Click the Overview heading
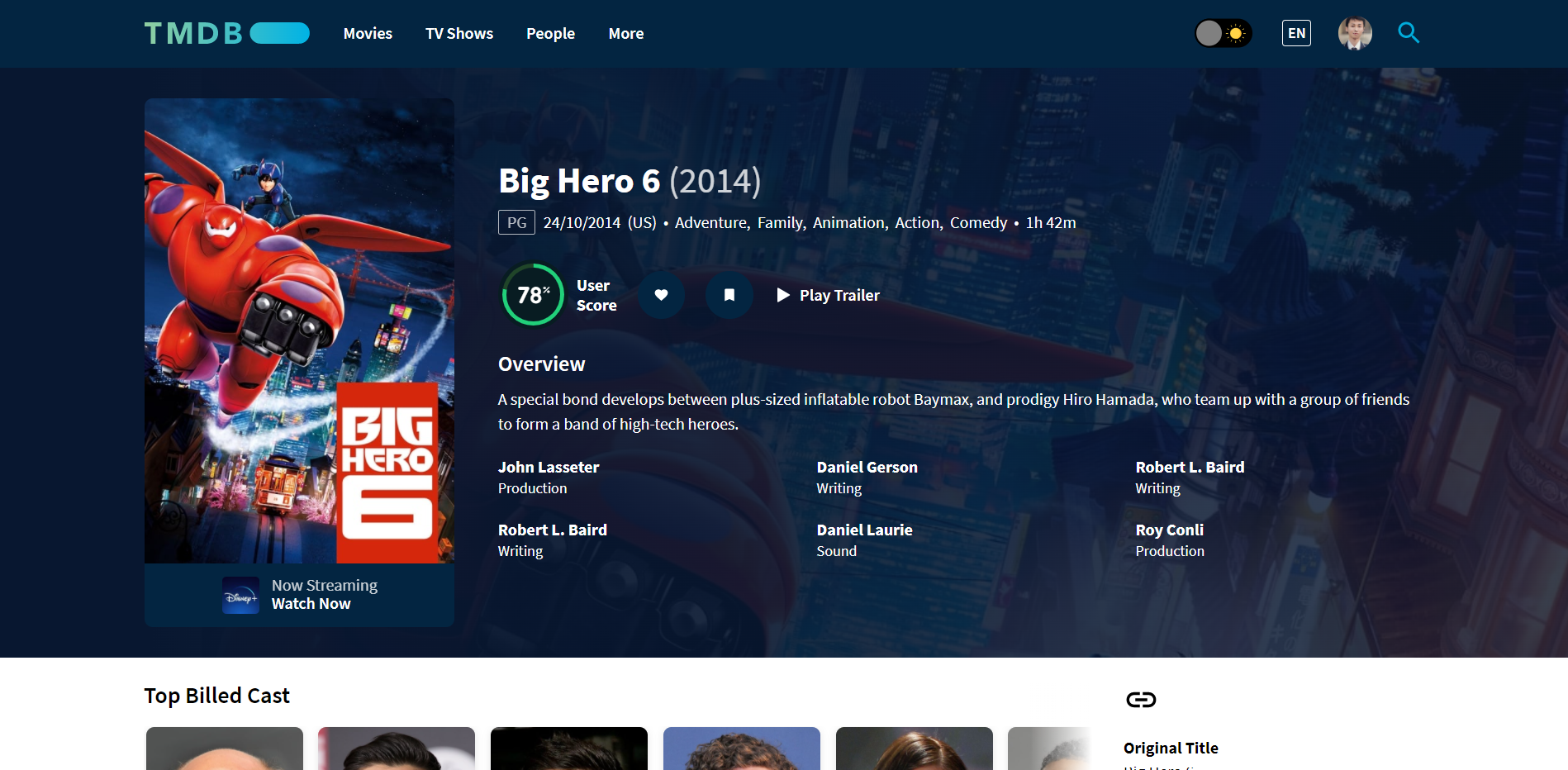This screenshot has height=770, width=1568. 541,364
